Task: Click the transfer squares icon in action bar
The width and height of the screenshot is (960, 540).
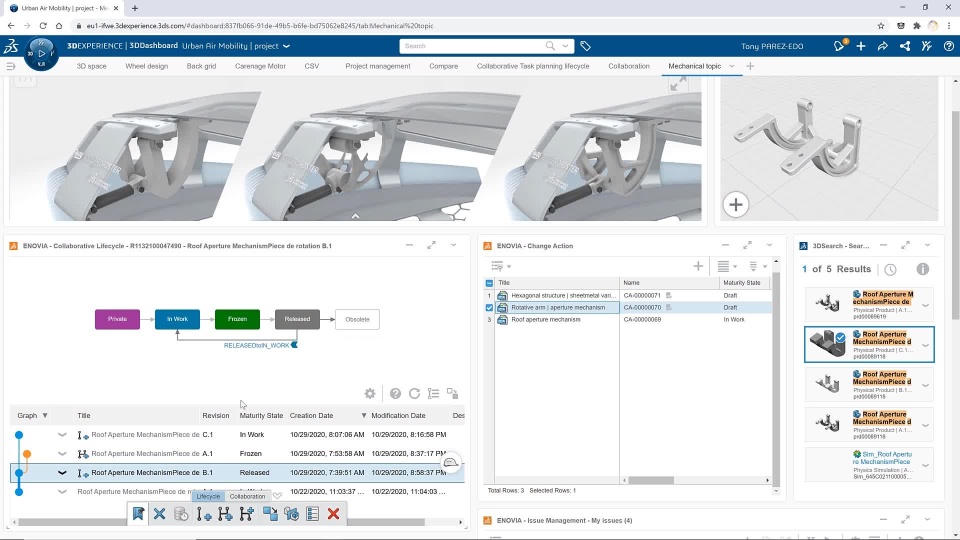Action: 270,514
